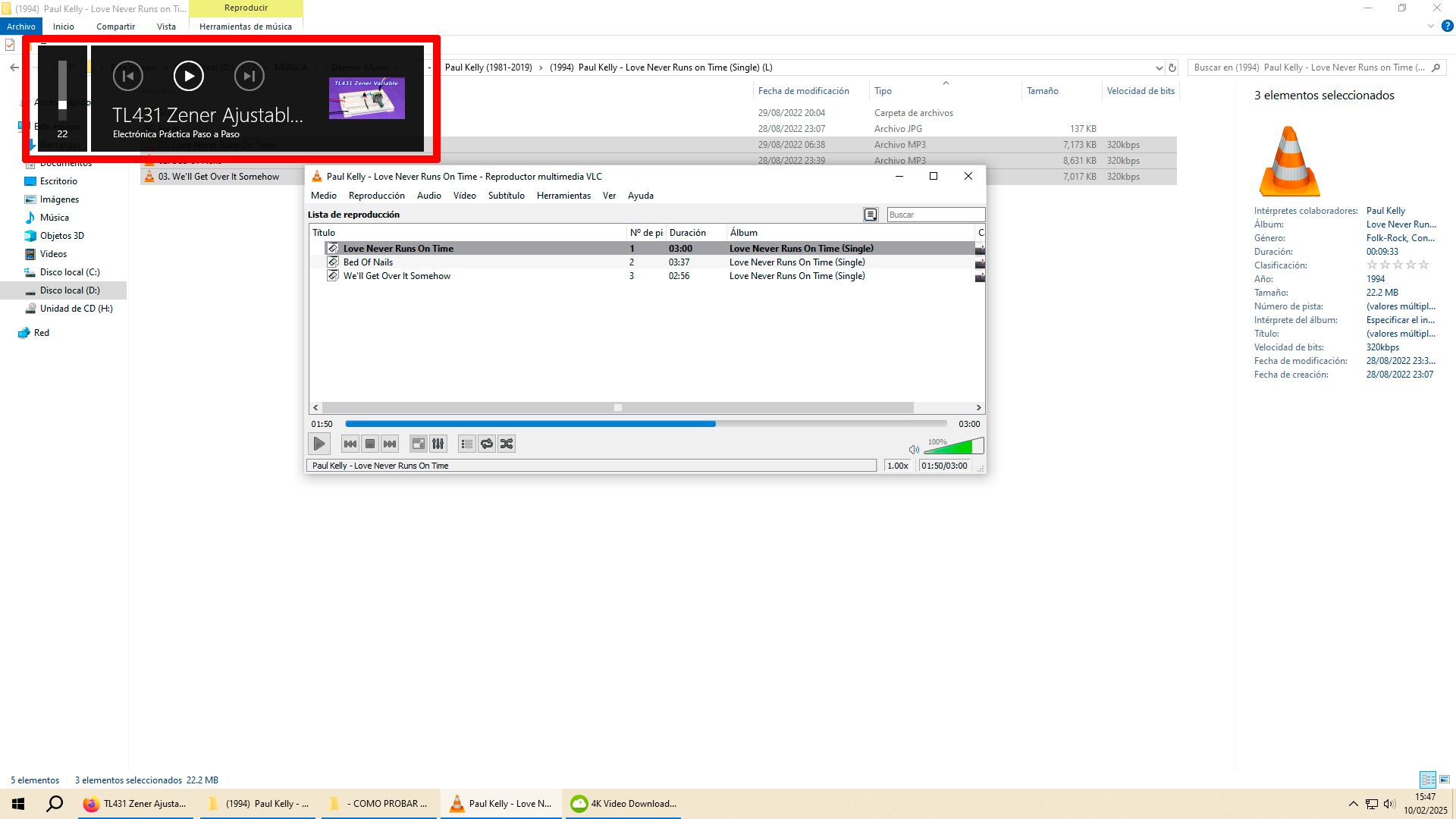Toggle the VLC playlist view button
Viewport: 1456px width, 819px height.
(467, 444)
